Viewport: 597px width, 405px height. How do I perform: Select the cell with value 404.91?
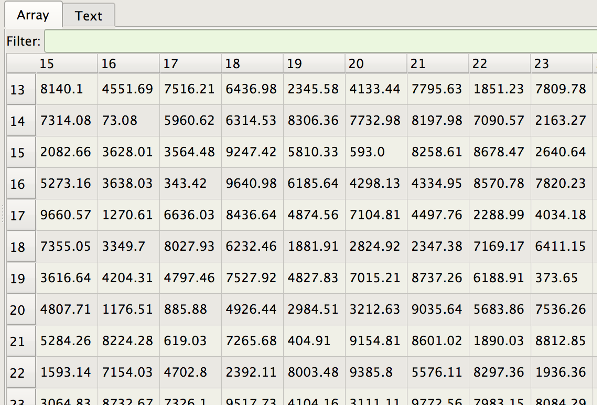314,341
